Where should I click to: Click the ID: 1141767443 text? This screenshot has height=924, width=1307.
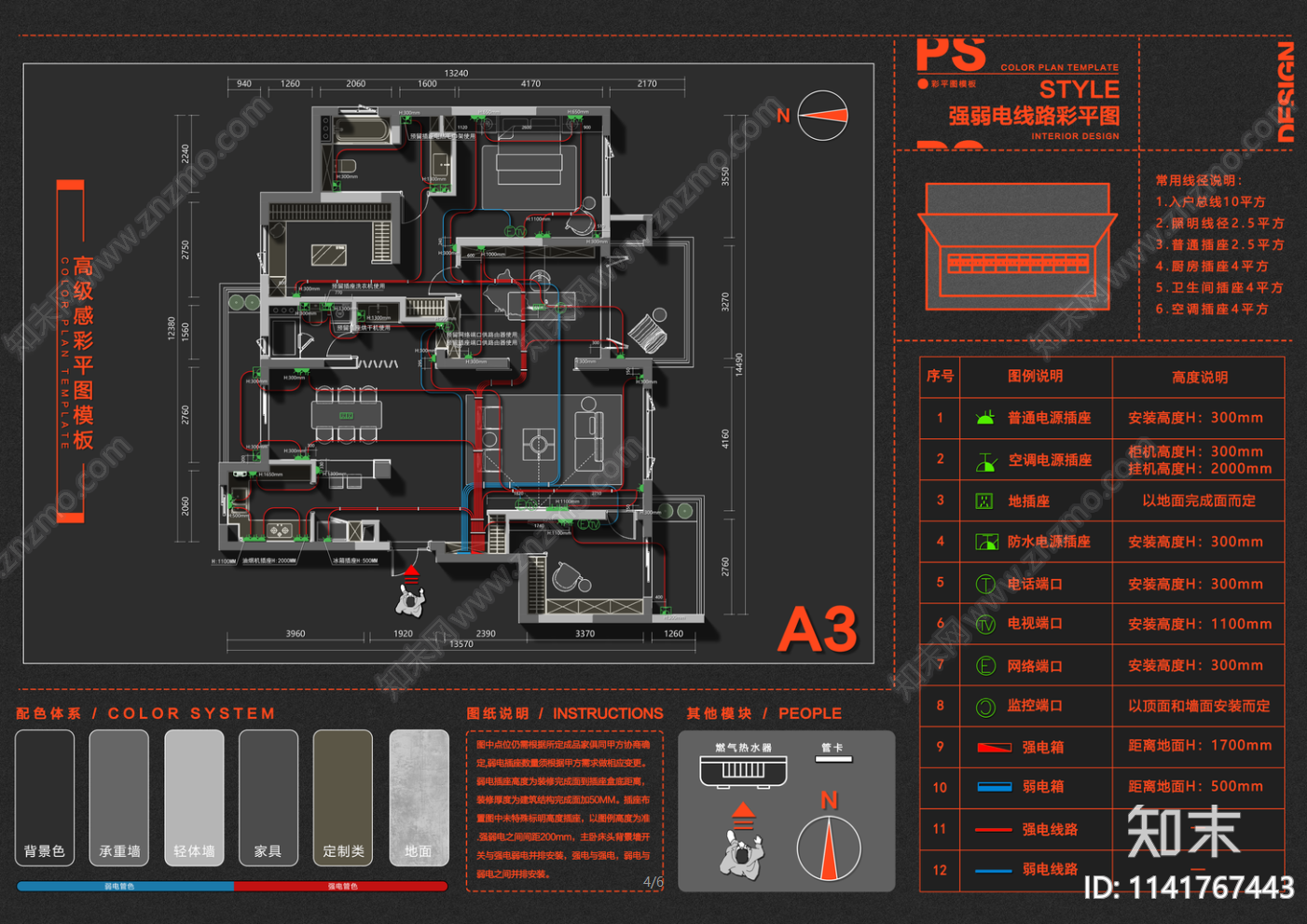1189,888
